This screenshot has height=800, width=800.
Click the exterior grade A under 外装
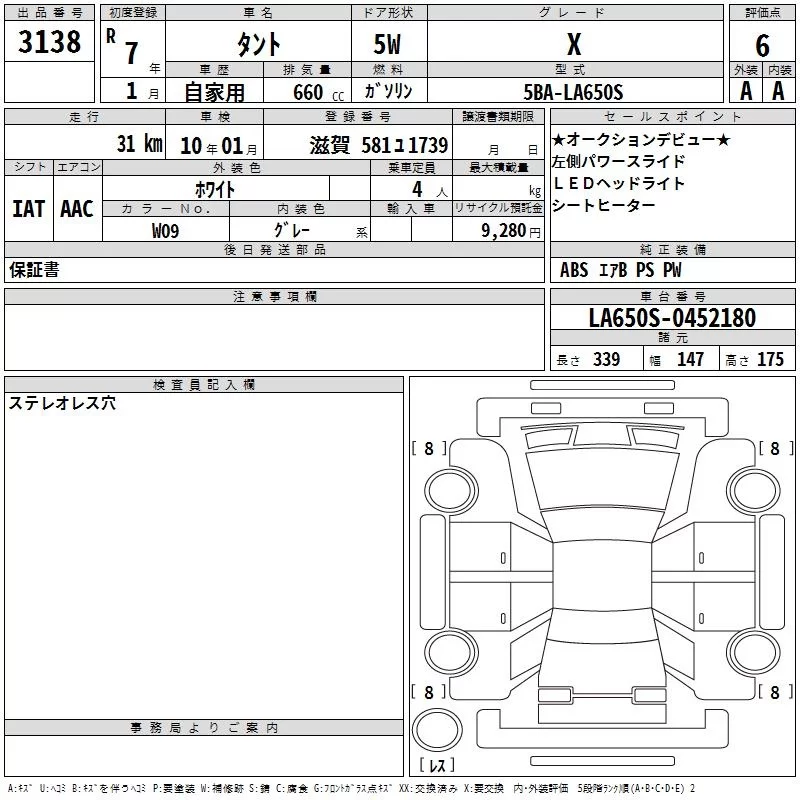744,91
